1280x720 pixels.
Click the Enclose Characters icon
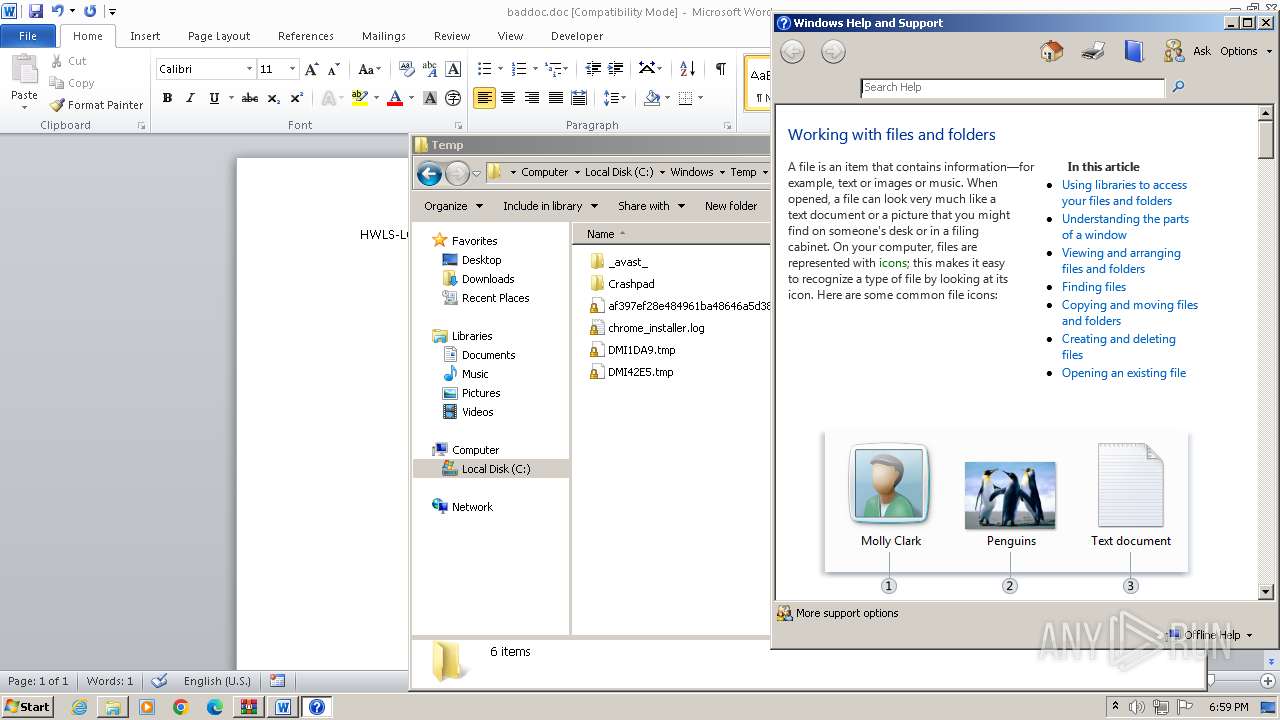(453, 98)
